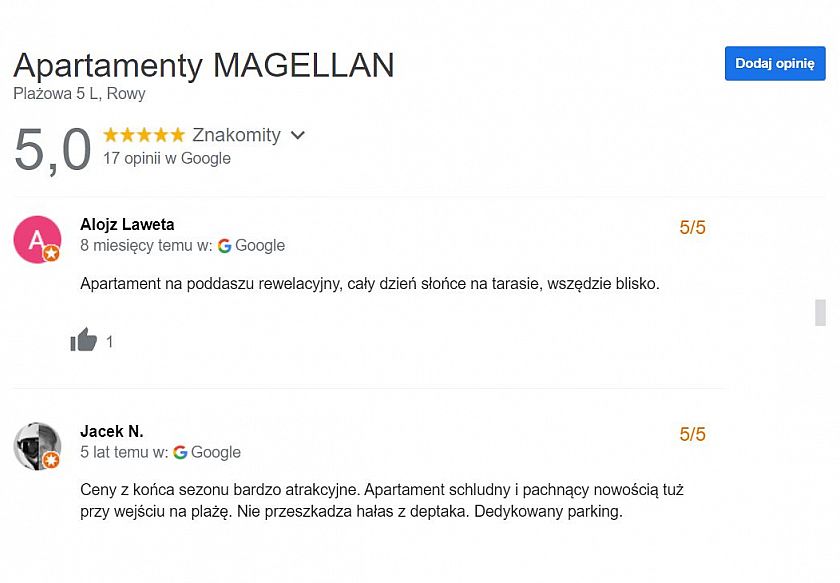The width and height of the screenshot is (840, 583).
Task: Click the star badge on Jacek N.'s avatar
Action: click(x=53, y=461)
